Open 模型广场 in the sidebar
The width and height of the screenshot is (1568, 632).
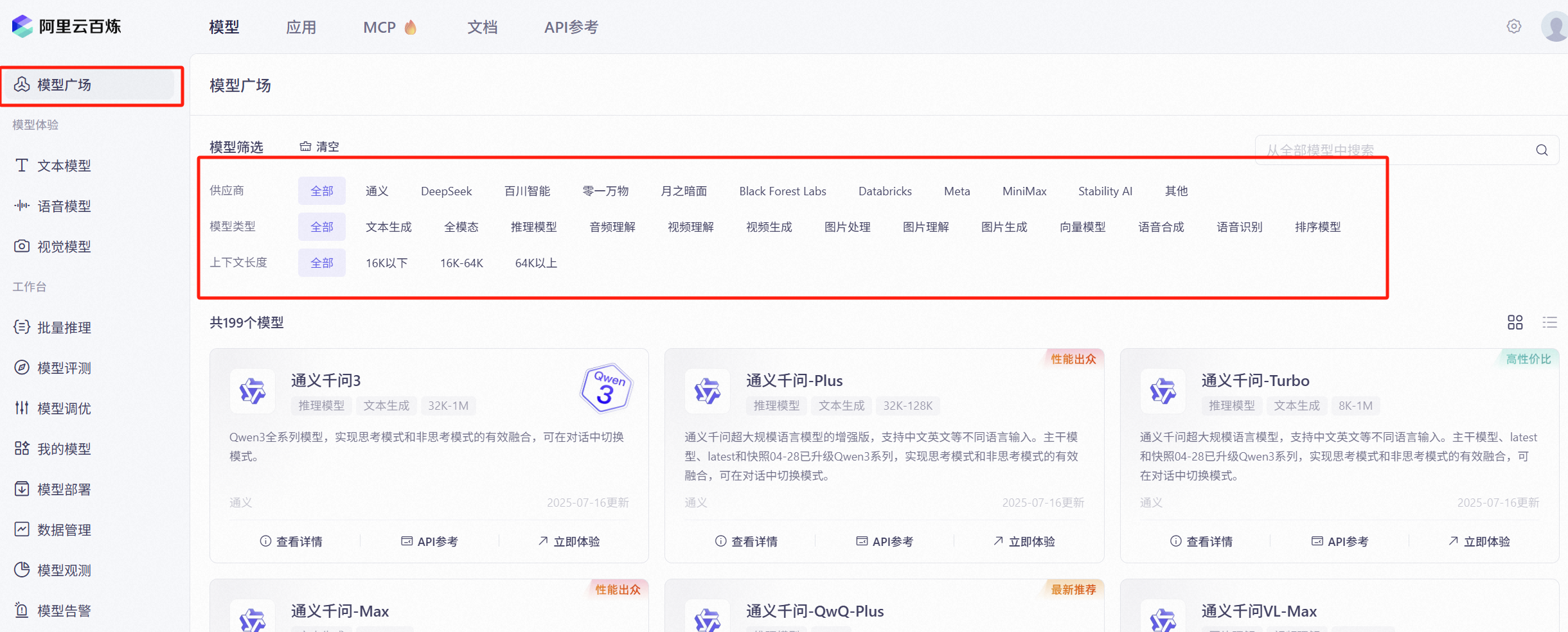tap(89, 85)
